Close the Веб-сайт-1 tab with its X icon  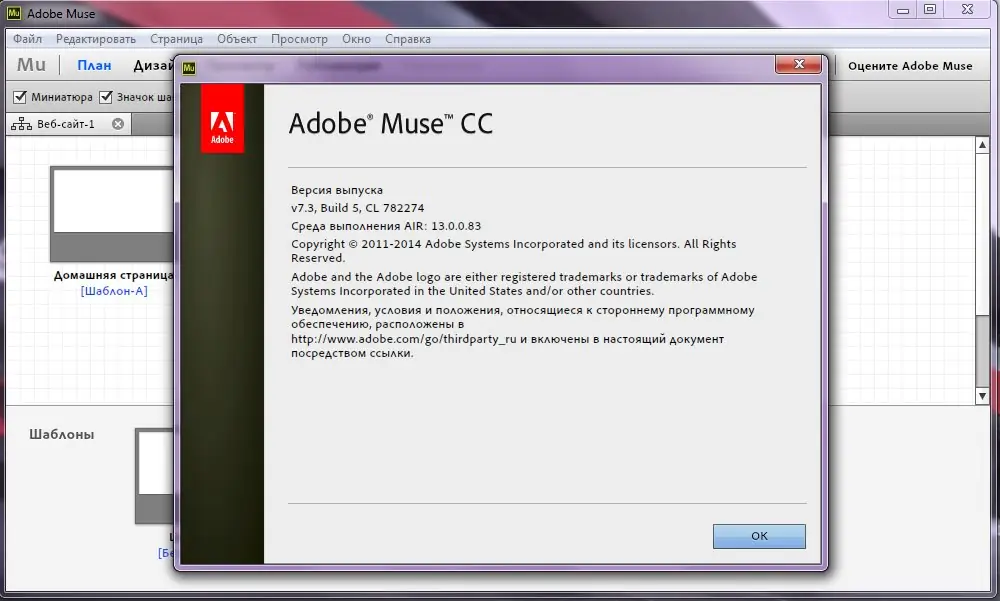[x=118, y=124]
